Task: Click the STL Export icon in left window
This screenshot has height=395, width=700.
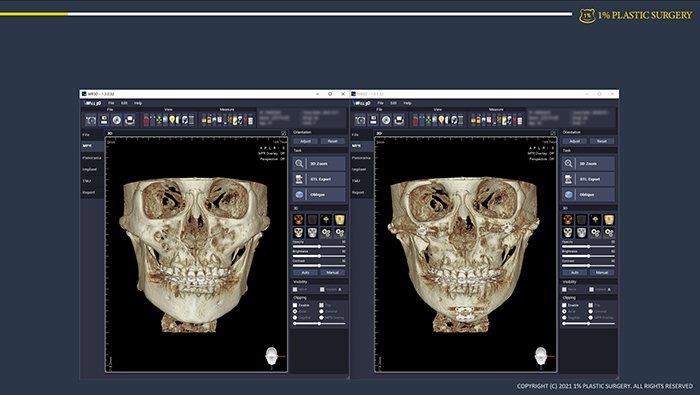Action: (299, 179)
